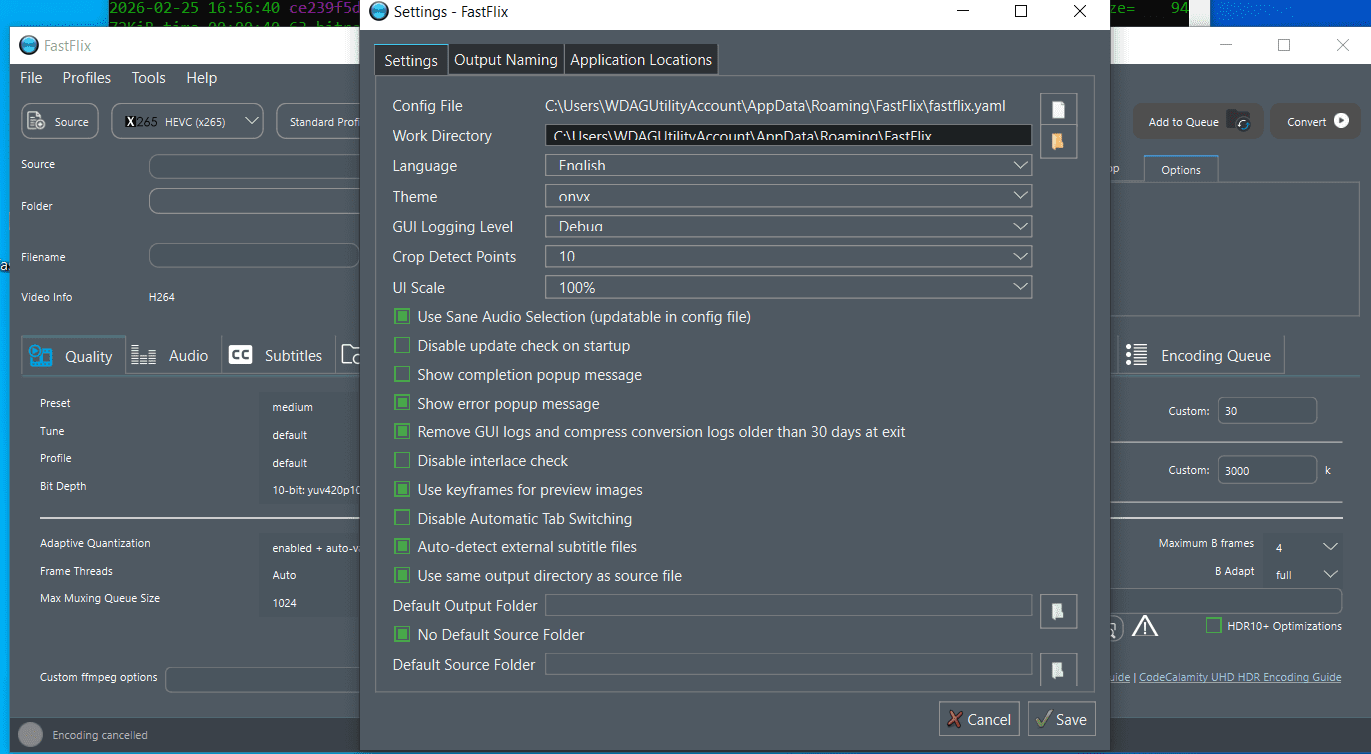Open Subtitles tab via CC icon
This screenshot has height=754, width=1371.
(241, 355)
